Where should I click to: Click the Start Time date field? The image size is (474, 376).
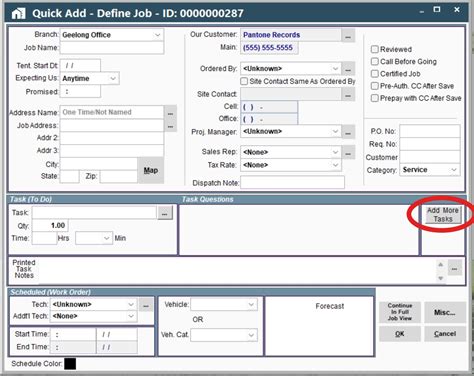click(117, 334)
